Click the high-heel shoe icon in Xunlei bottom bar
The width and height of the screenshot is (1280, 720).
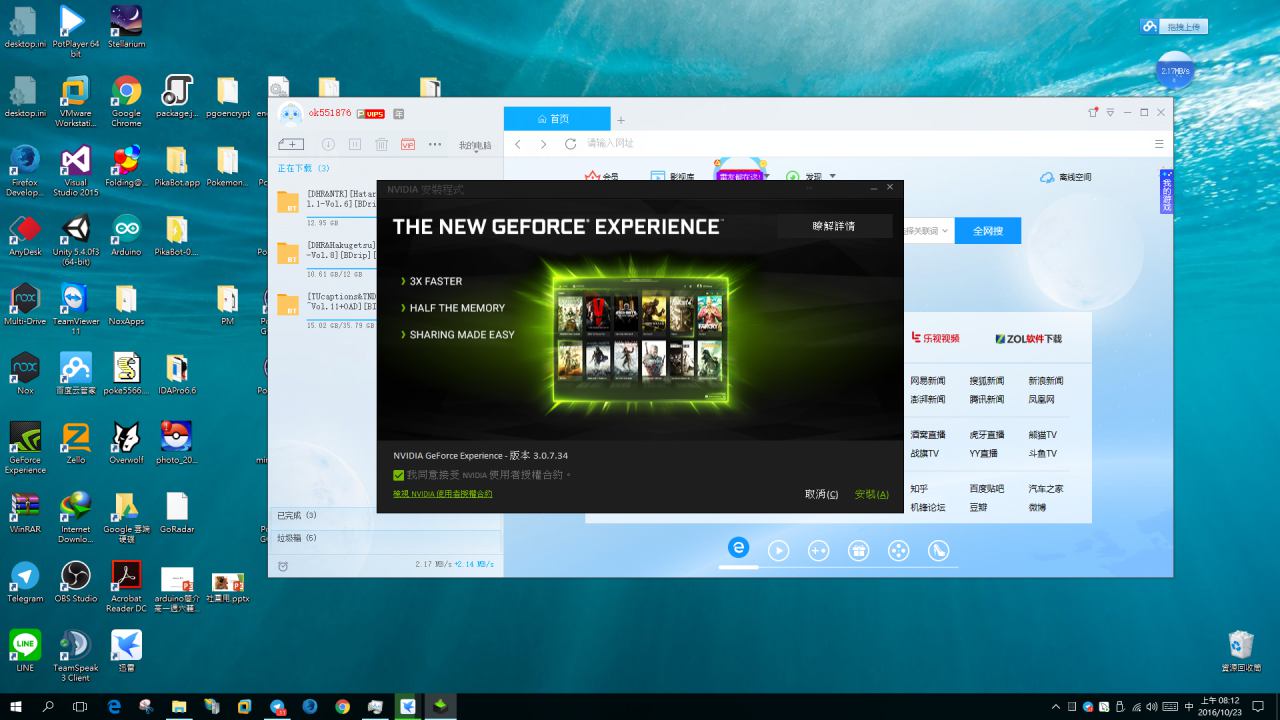pos(938,550)
